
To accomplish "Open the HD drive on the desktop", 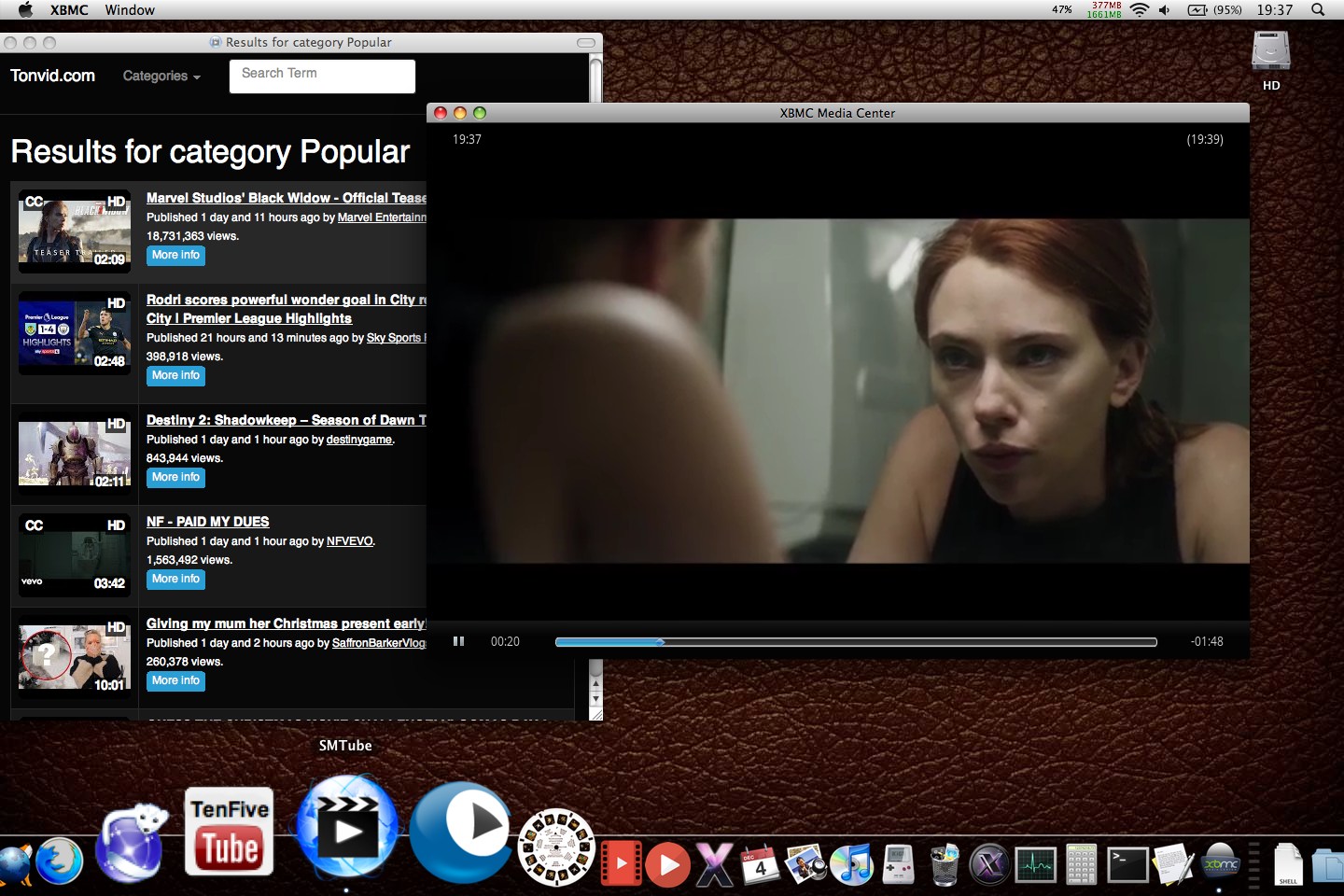I will (x=1271, y=61).
